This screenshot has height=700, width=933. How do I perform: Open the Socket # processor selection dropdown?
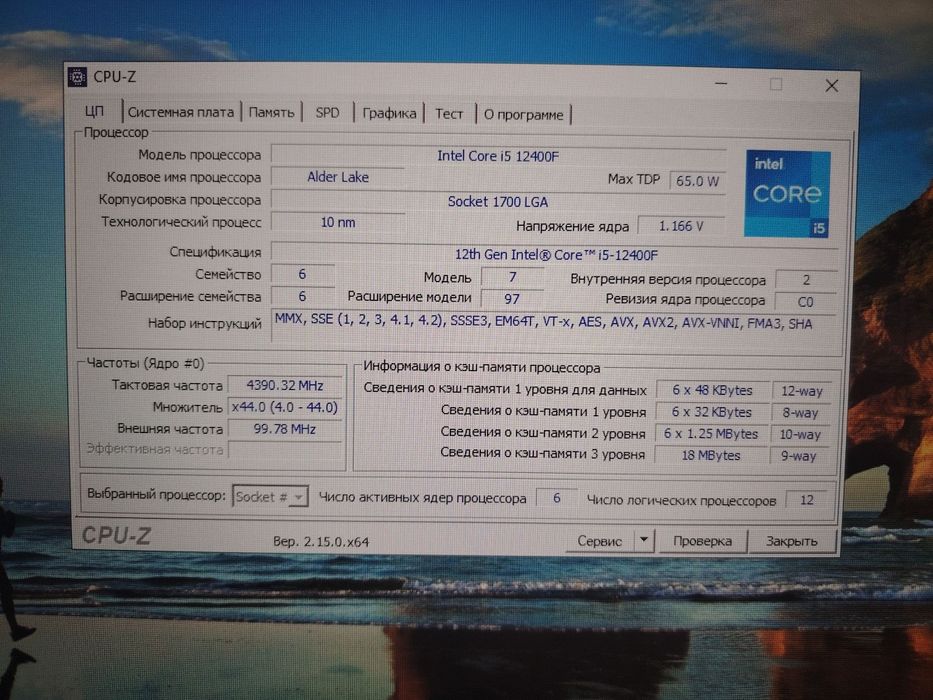[271, 496]
